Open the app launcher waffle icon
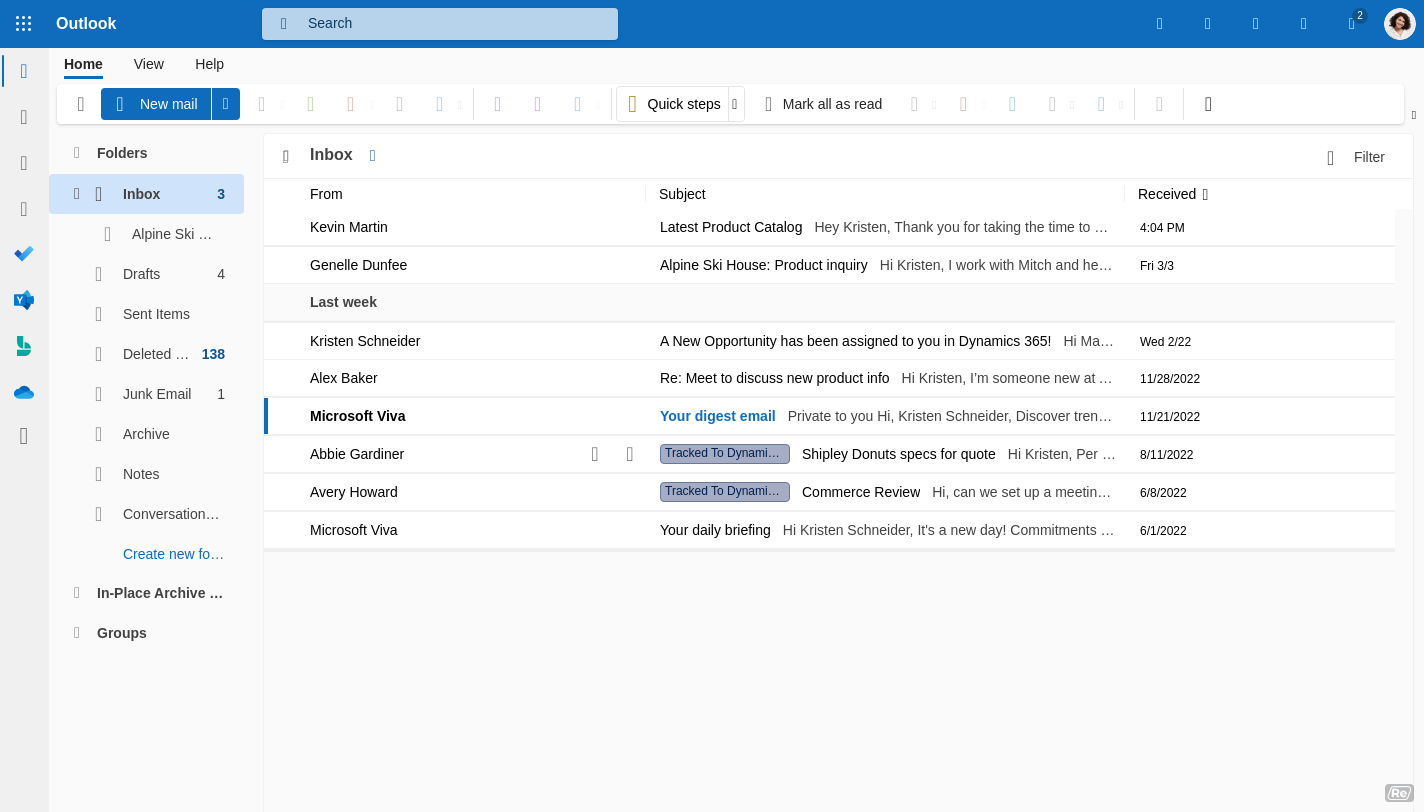This screenshot has width=1424, height=812. pyautogui.click(x=23, y=23)
